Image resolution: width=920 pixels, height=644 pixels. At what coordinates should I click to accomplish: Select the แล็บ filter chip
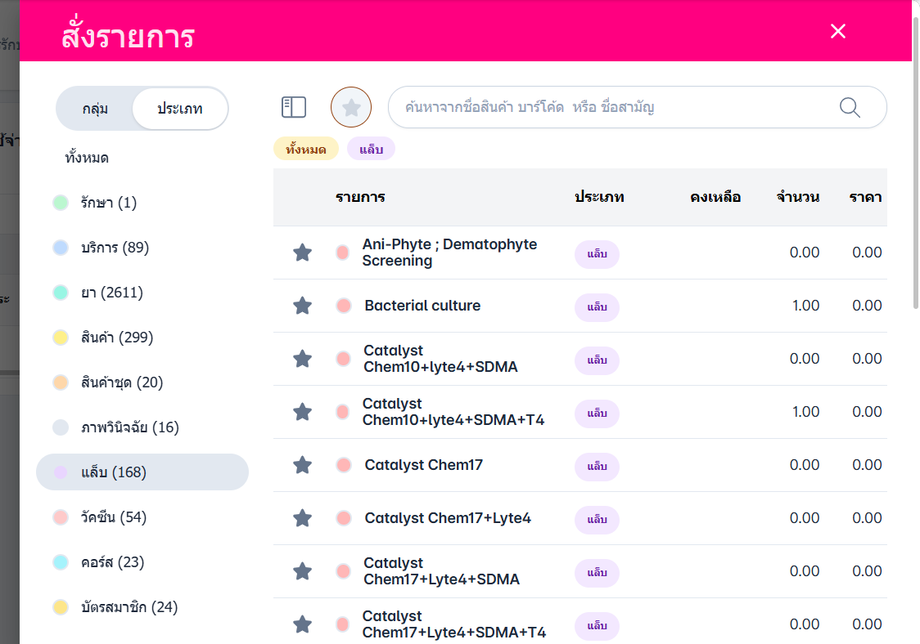click(371, 149)
